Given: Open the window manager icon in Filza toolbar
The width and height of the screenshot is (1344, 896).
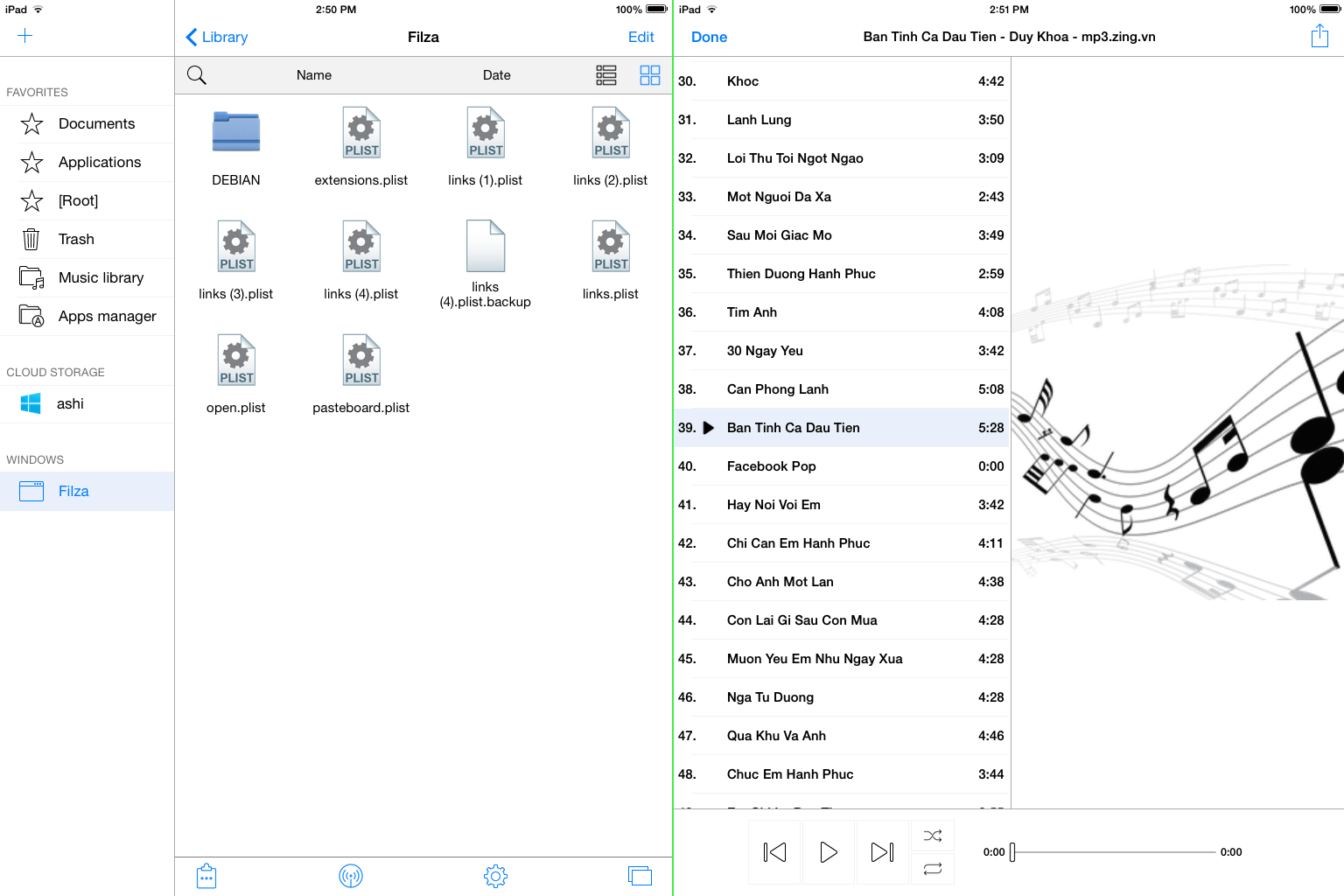Looking at the screenshot, I should tap(640, 875).
